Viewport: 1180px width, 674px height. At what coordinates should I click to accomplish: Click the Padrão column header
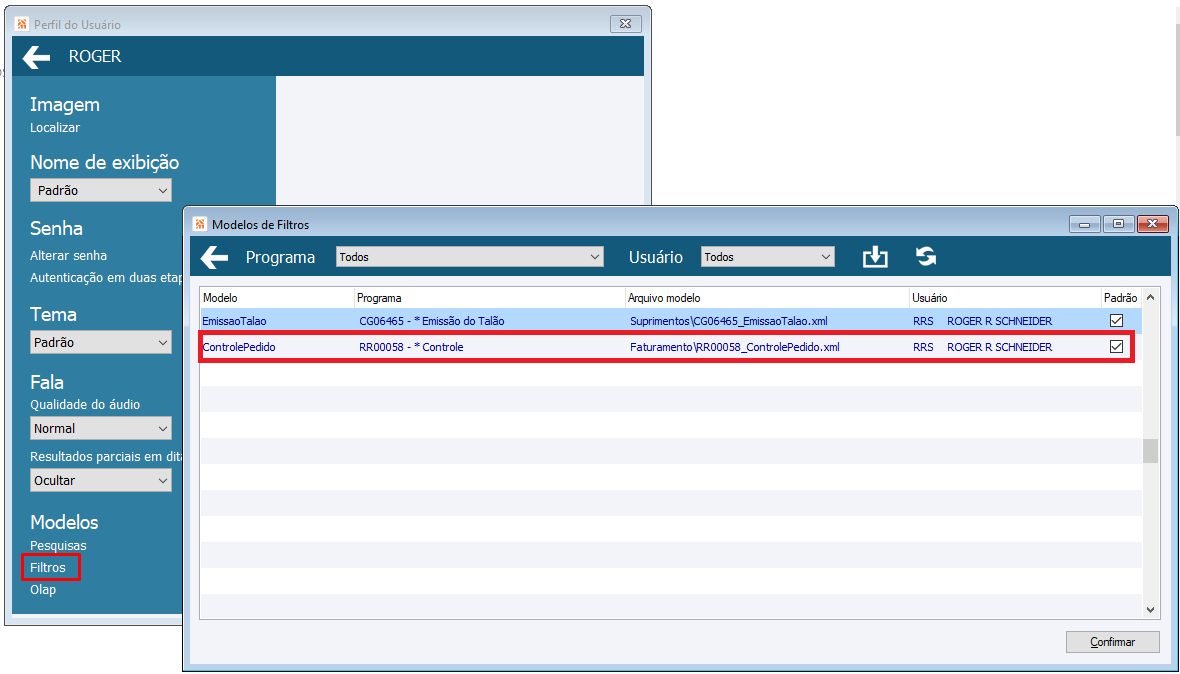tap(1121, 298)
